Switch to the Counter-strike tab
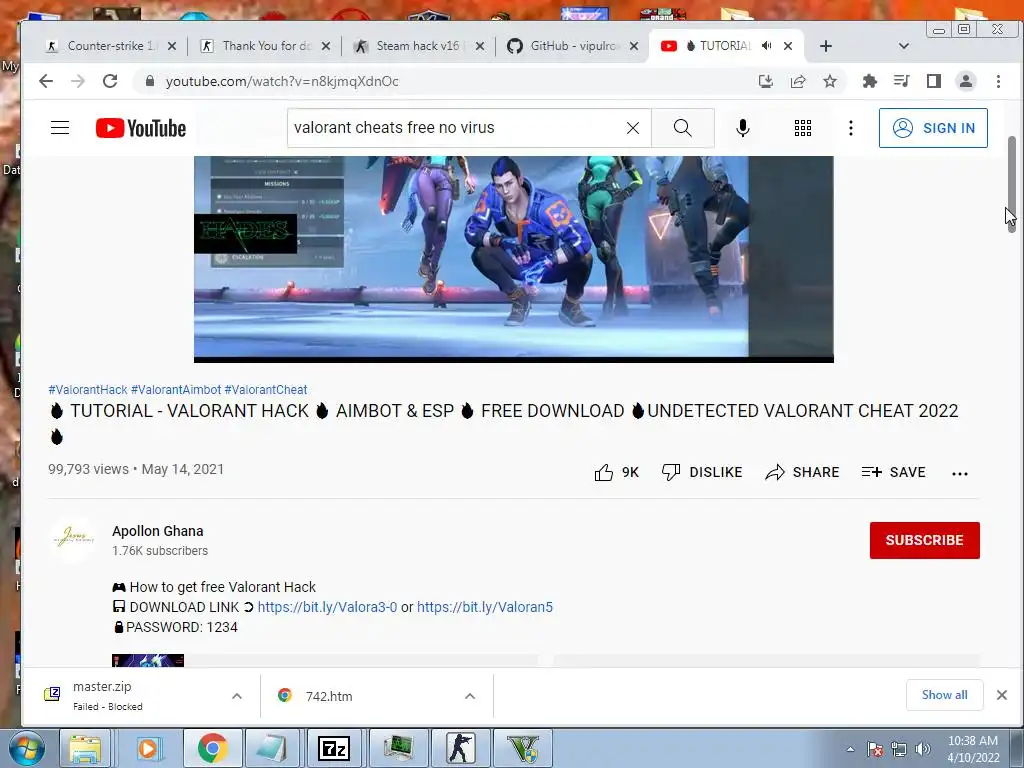Viewport: 1024px width, 768px height. click(x=109, y=46)
